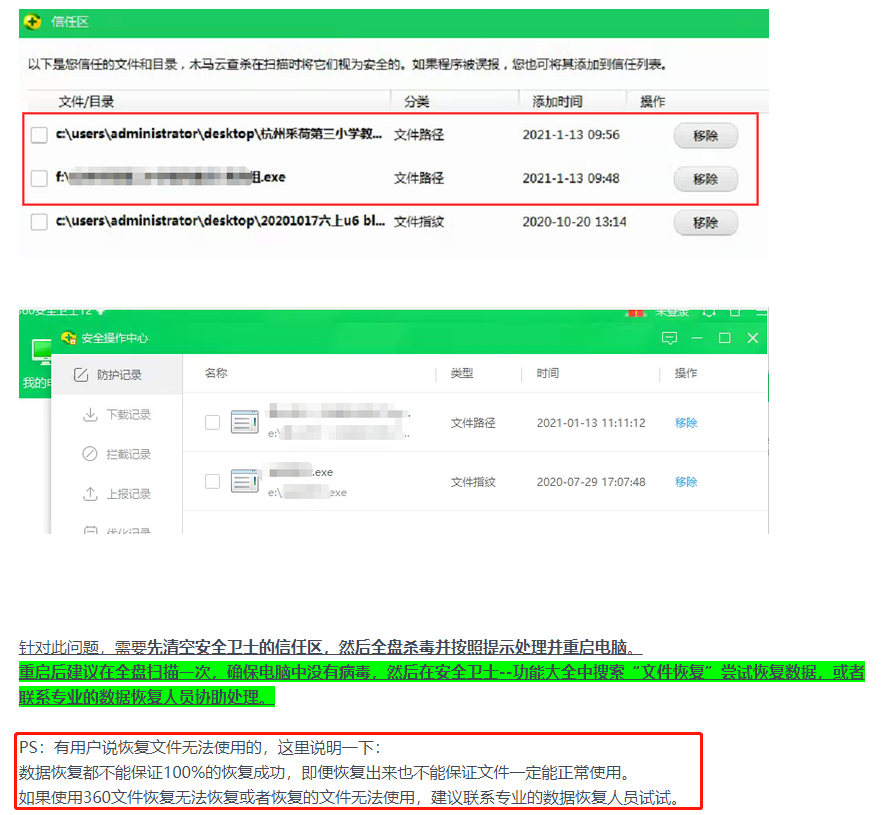Click the 安全操作中心 shield logo icon
The width and height of the screenshot is (888, 815).
[x=69, y=338]
